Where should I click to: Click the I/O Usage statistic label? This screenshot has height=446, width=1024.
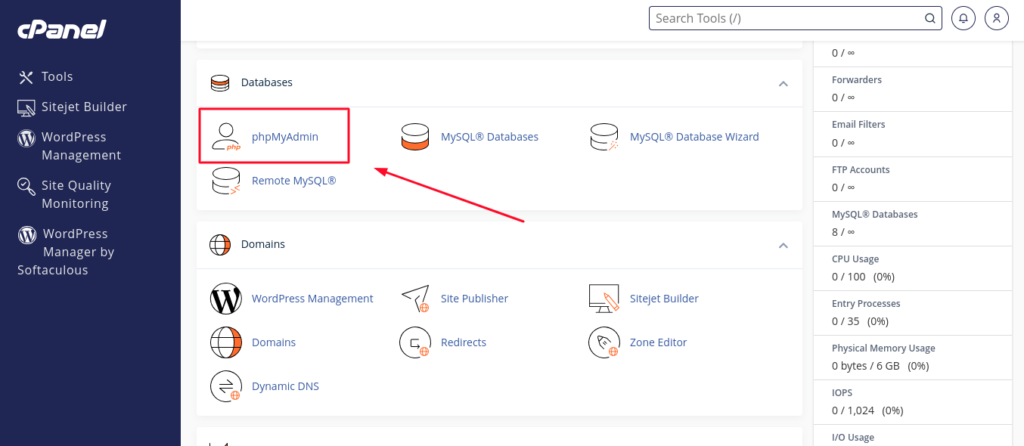click(x=852, y=438)
